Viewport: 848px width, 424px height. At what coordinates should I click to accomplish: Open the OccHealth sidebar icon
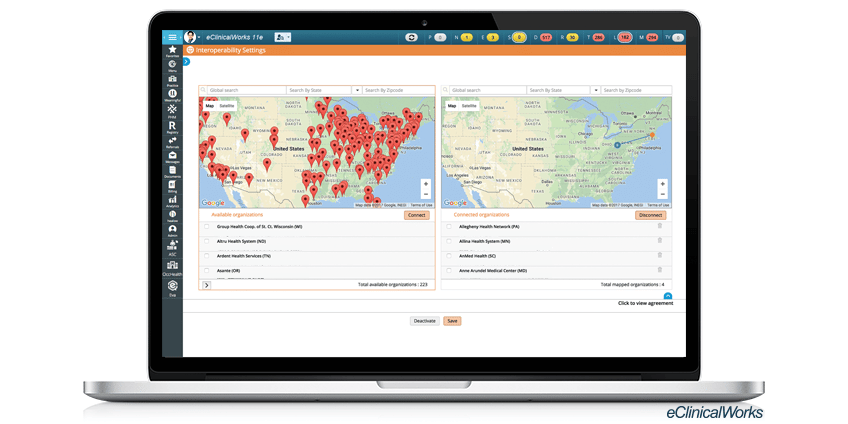173,268
